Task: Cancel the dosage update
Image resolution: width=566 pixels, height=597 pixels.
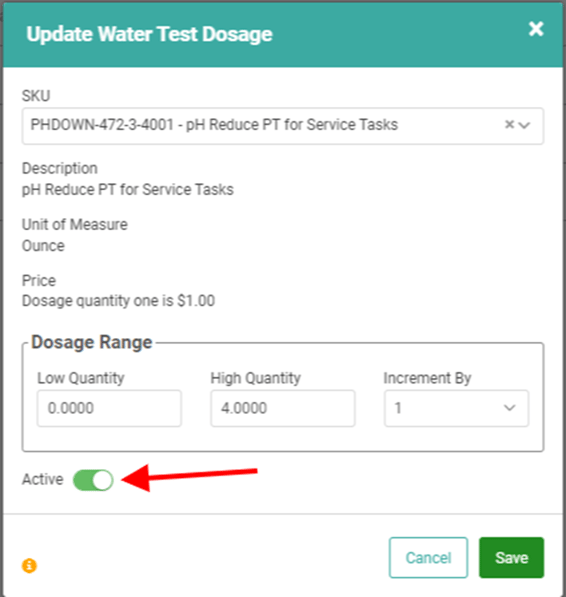Action: (428, 557)
